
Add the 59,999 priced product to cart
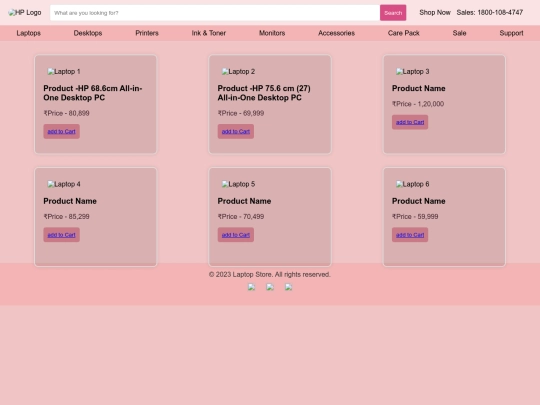click(x=410, y=235)
